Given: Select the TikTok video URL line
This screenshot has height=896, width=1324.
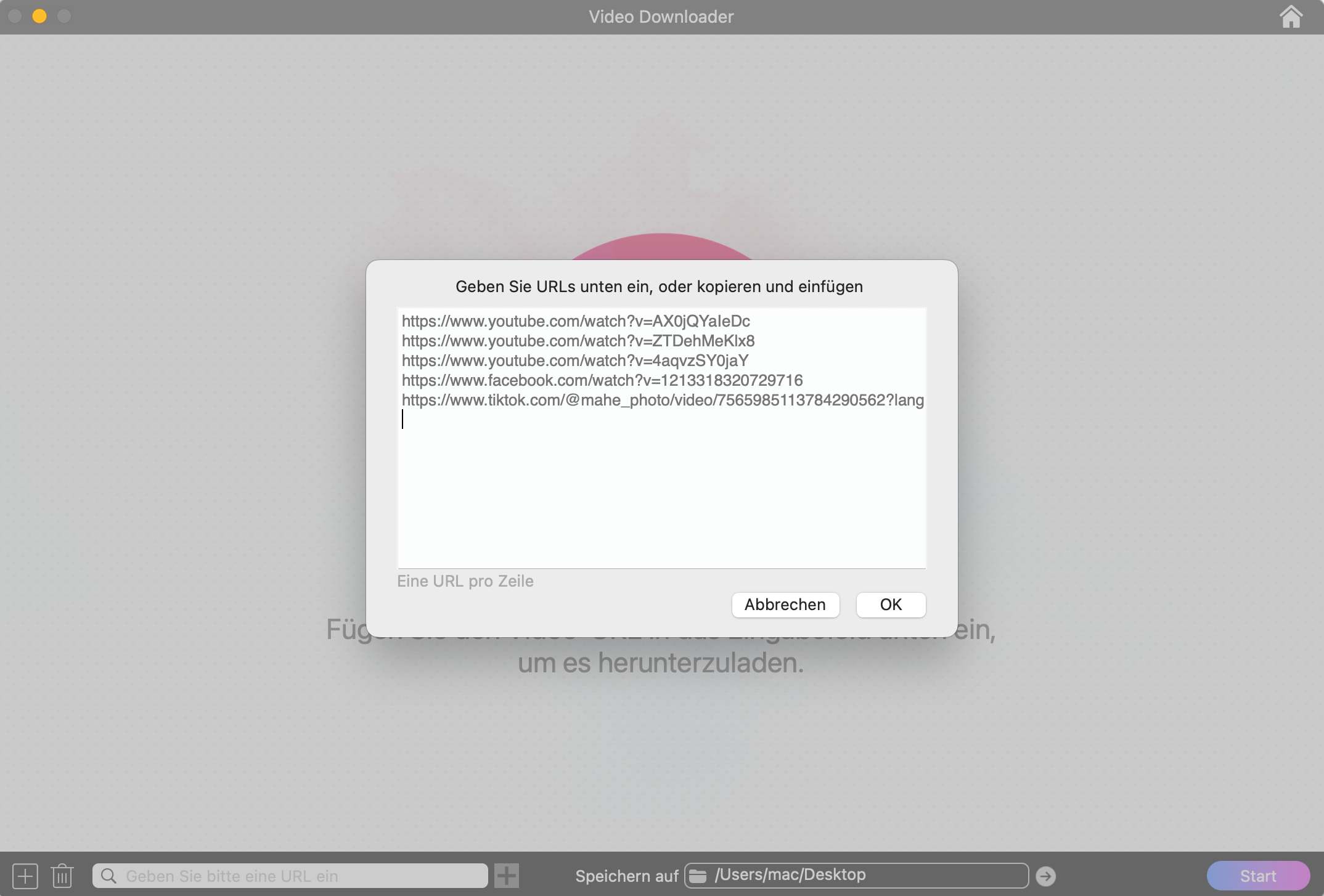Looking at the screenshot, I should [662, 400].
